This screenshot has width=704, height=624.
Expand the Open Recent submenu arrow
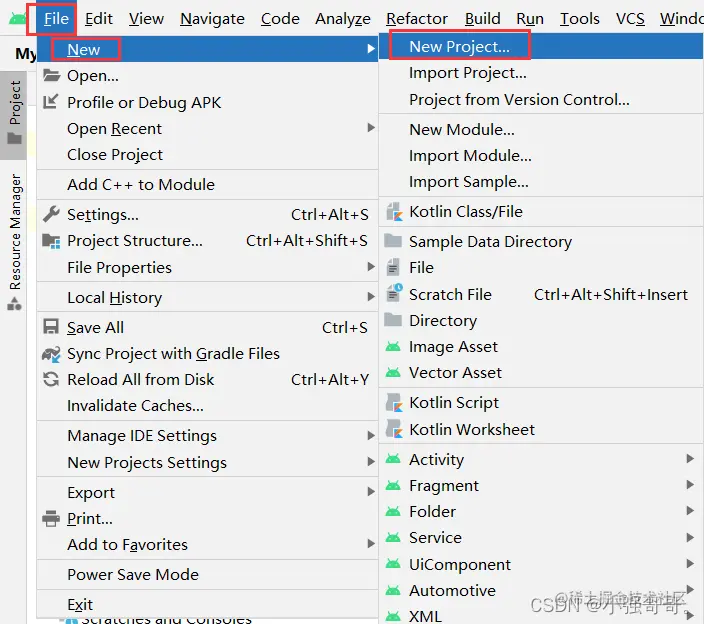(x=371, y=128)
